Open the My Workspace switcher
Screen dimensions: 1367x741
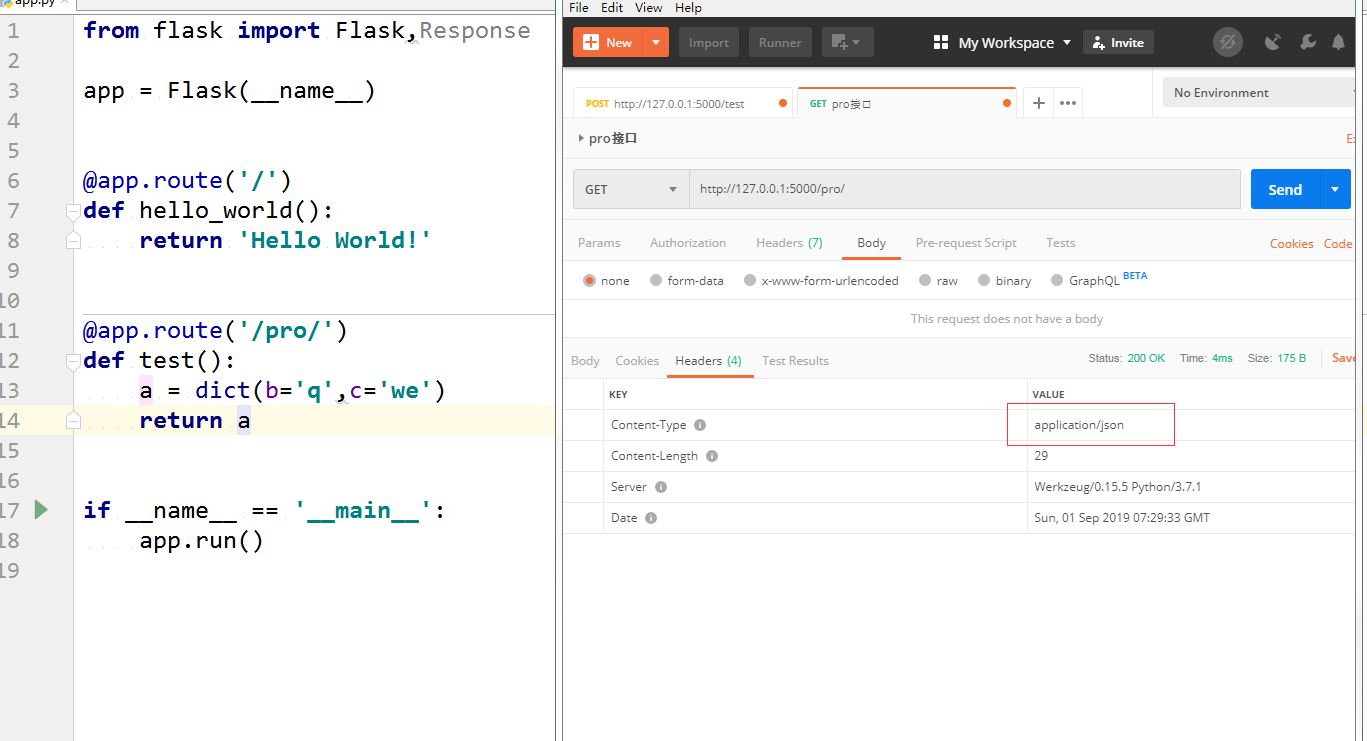(x=1001, y=42)
